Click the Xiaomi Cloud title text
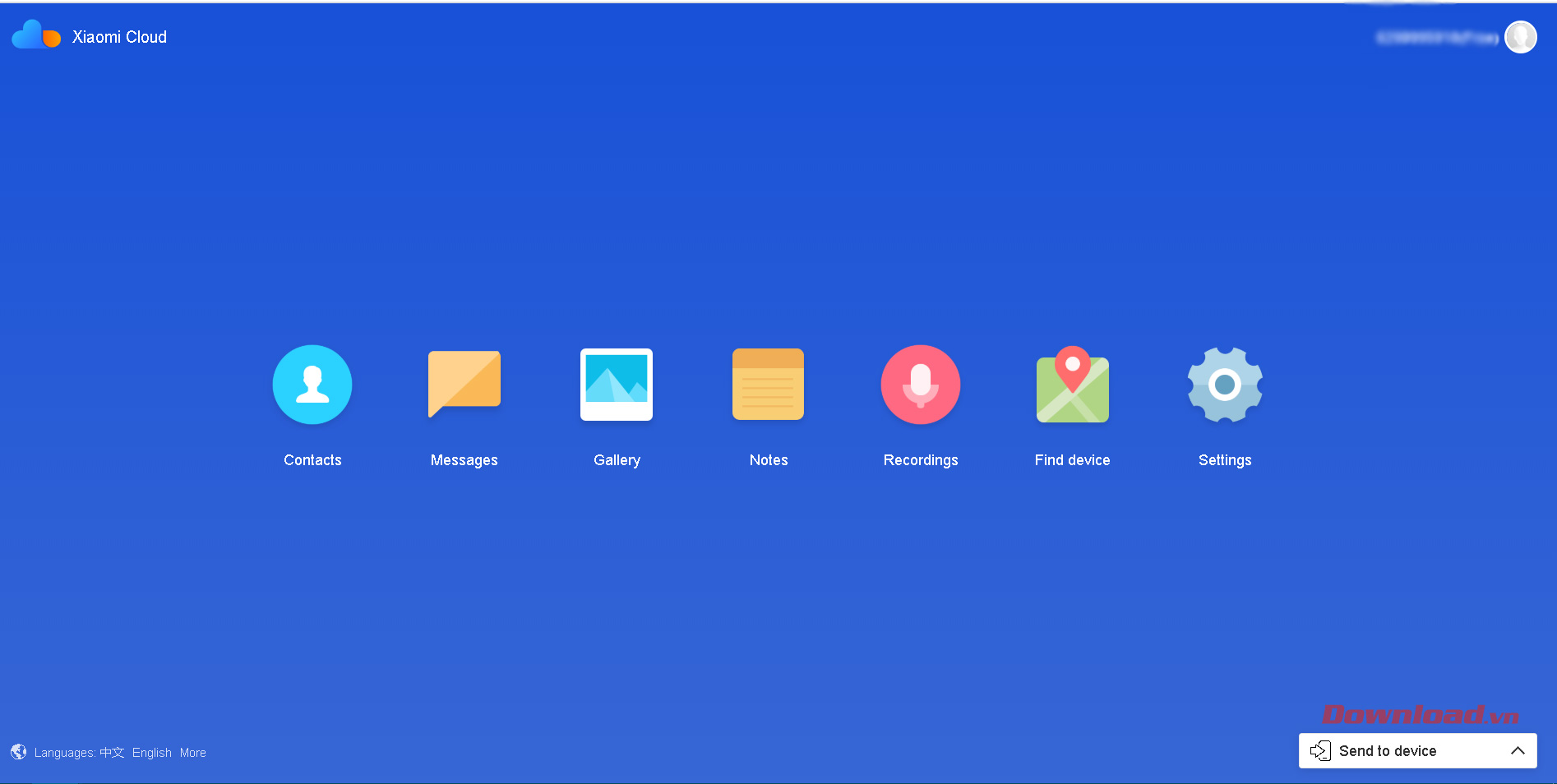The image size is (1557, 784). [119, 37]
